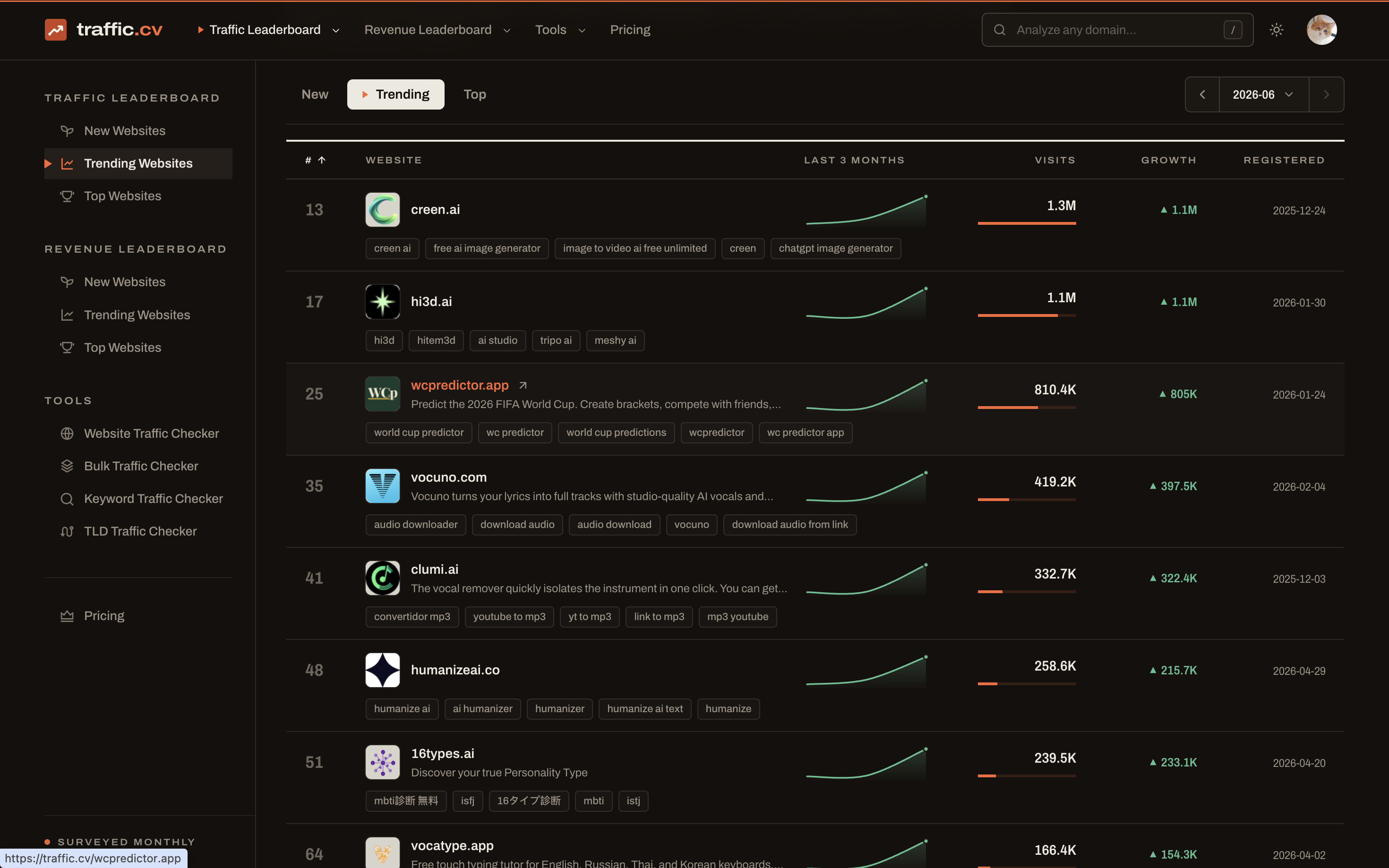Viewport: 1389px width, 868px height.
Task: Click the chart icon in Revenue Leaderboard Trending Websites
Action: tap(67, 315)
